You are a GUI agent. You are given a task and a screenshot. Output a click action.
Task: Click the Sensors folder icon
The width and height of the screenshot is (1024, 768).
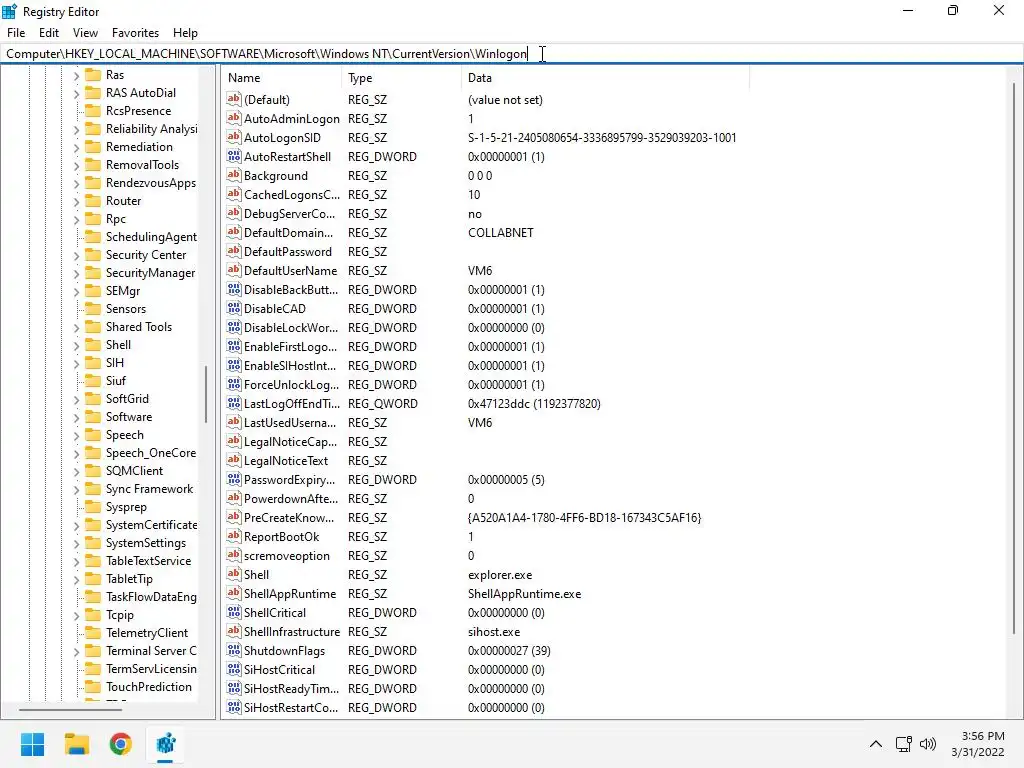coord(93,309)
